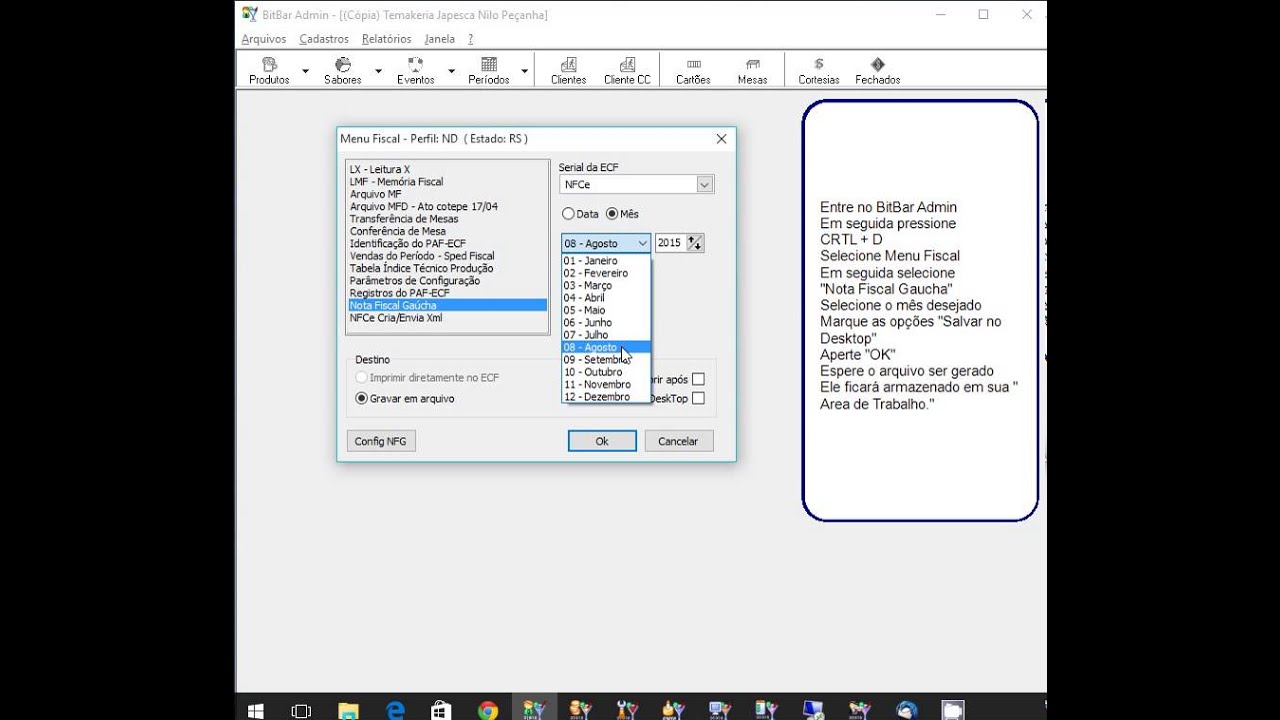Open the Windows Start menu

255,711
